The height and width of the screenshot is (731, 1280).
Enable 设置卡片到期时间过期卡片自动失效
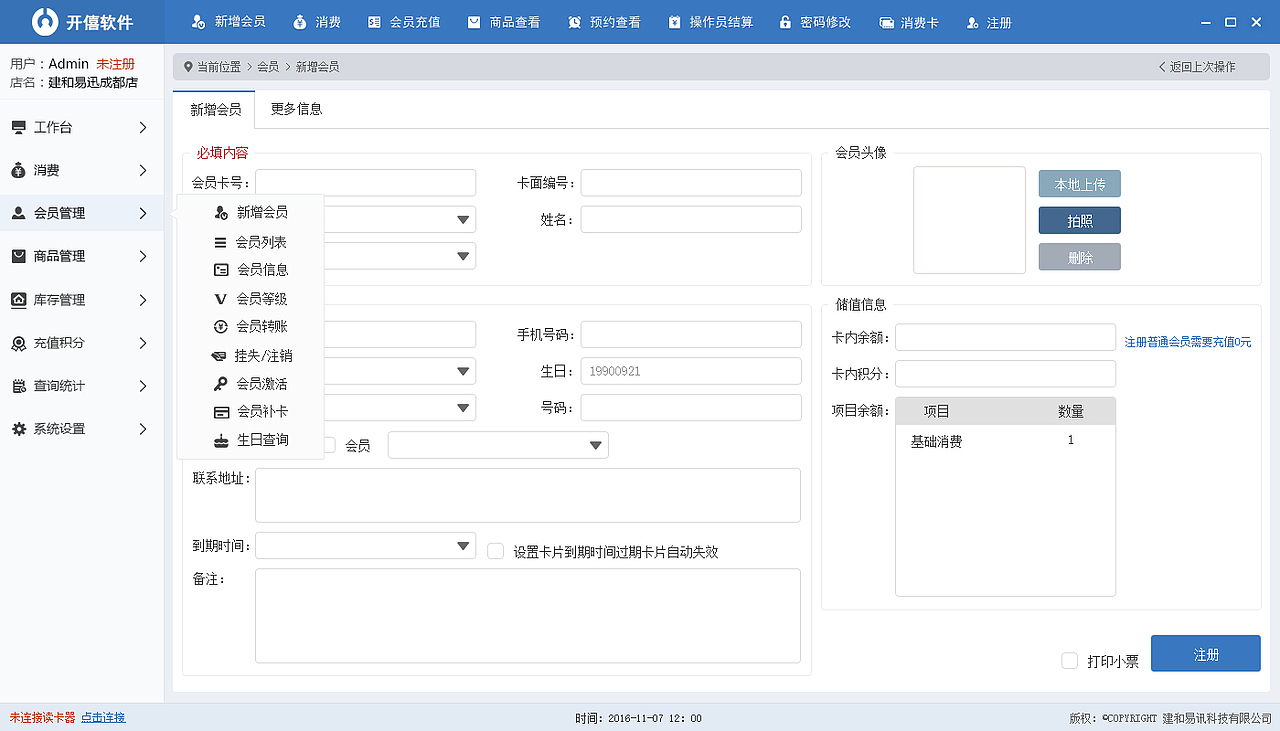(x=495, y=550)
